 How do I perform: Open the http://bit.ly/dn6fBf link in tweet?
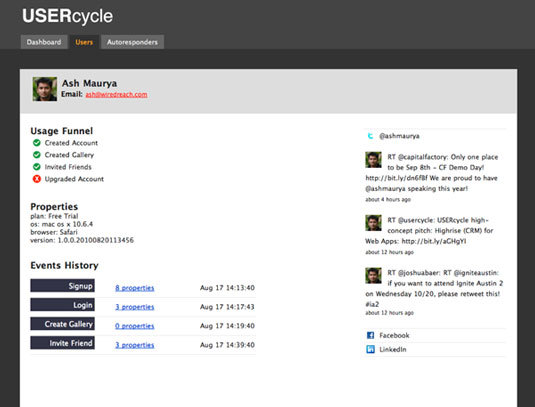396,178
